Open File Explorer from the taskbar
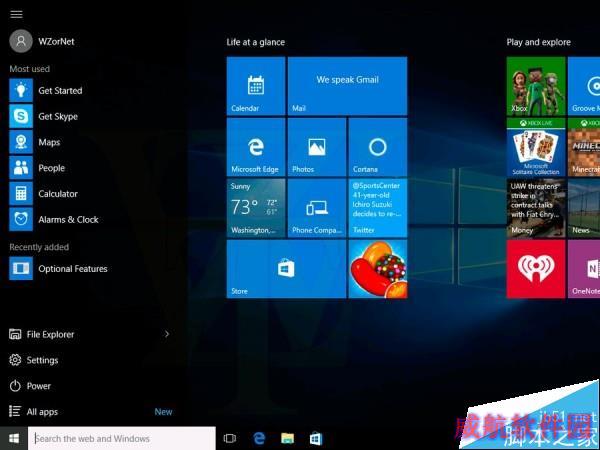Image resolution: width=600 pixels, height=450 pixels. coord(287,439)
